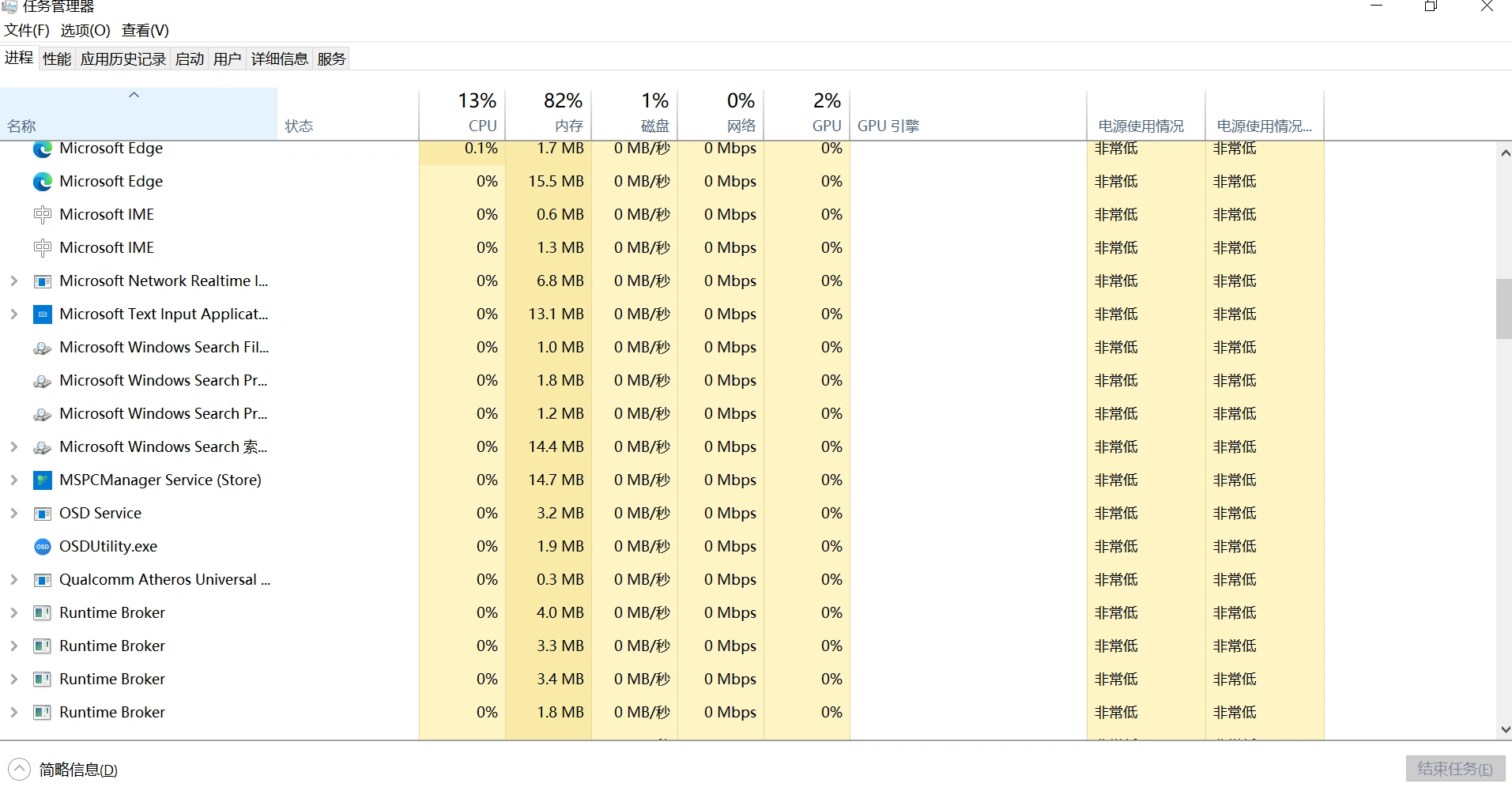
Task: Select the 进程 tab
Action: coord(19,58)
